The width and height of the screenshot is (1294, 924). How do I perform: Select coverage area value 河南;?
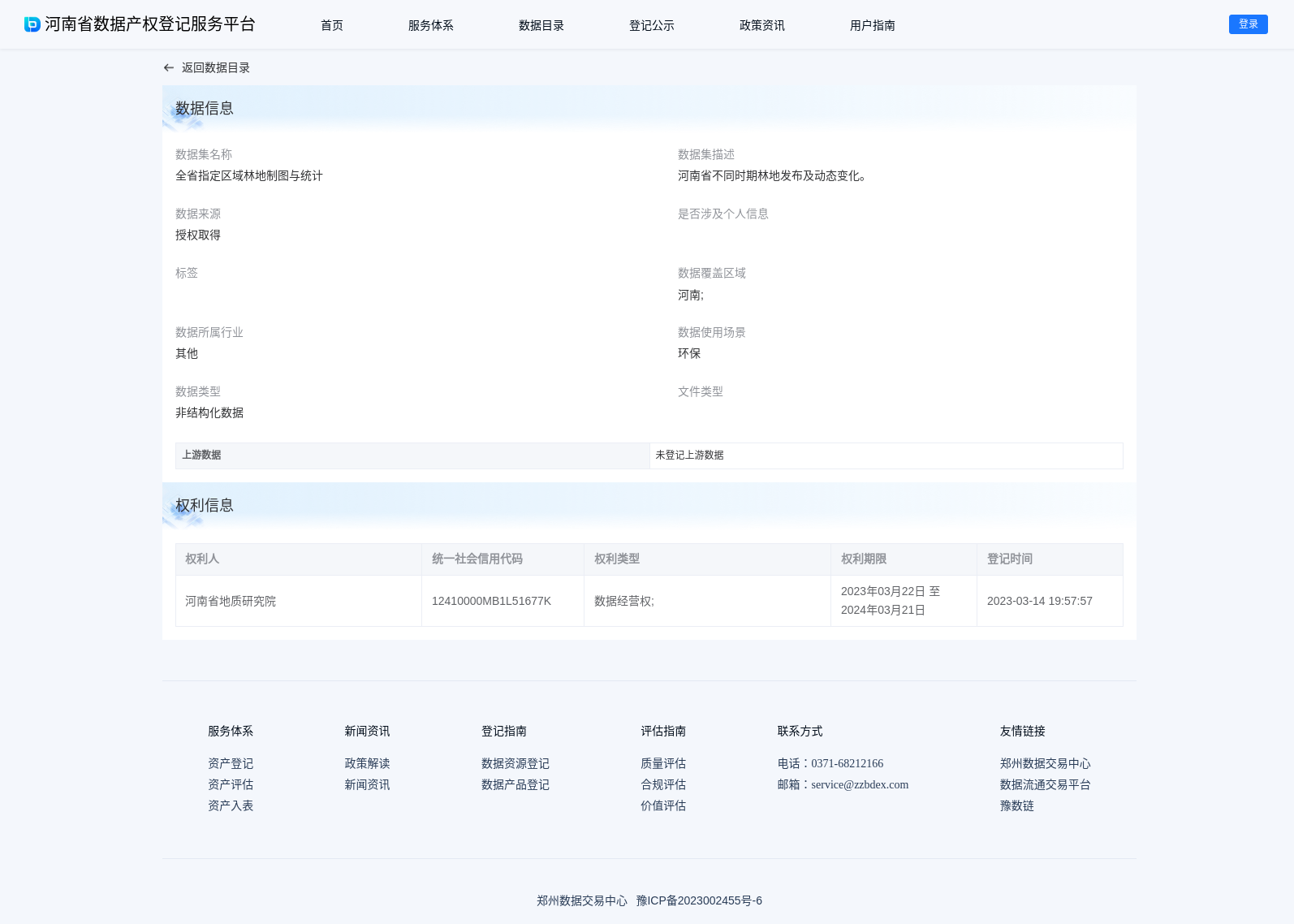[691, 295]
